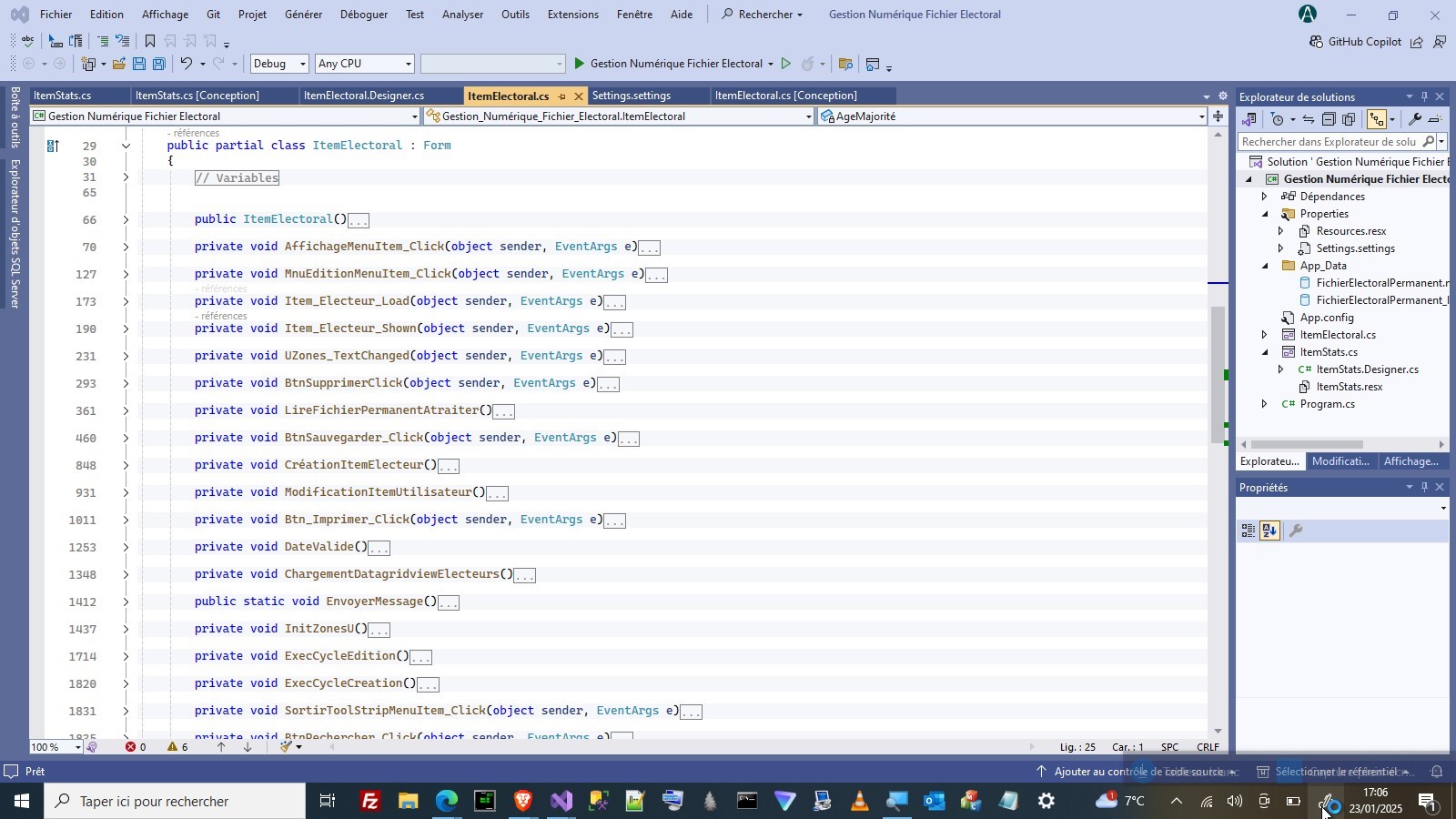The image size is (1456, 819).
Task: Open the Debug configuration dropdown
Action: pyautogui.click(x=279, y=64)
